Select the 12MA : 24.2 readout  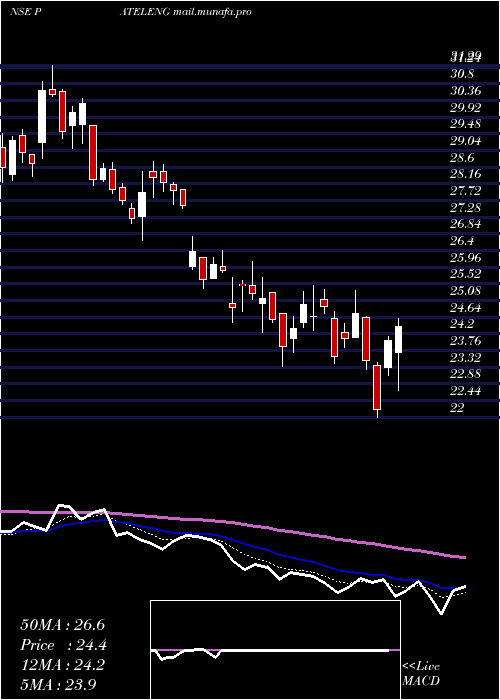point(62,665)
